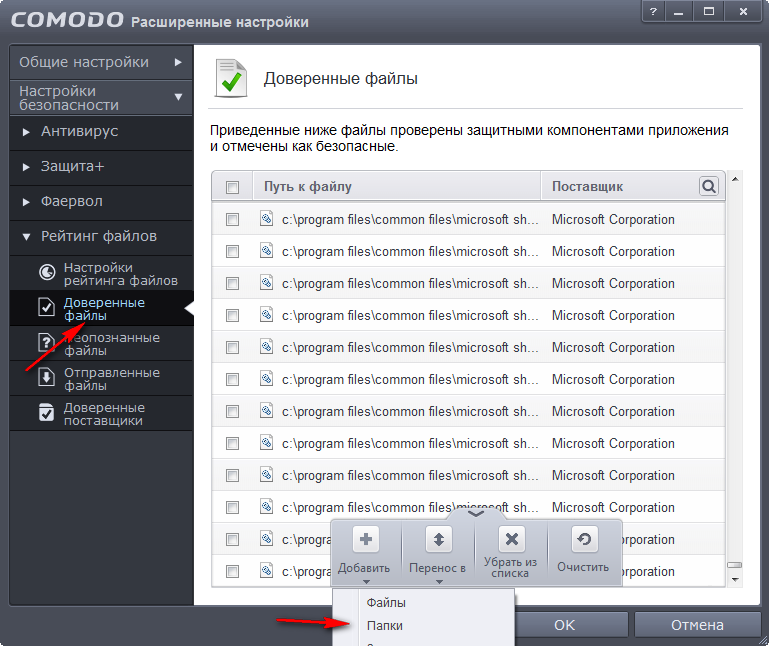Click the file icon in the seventh list row

[266, 411]
